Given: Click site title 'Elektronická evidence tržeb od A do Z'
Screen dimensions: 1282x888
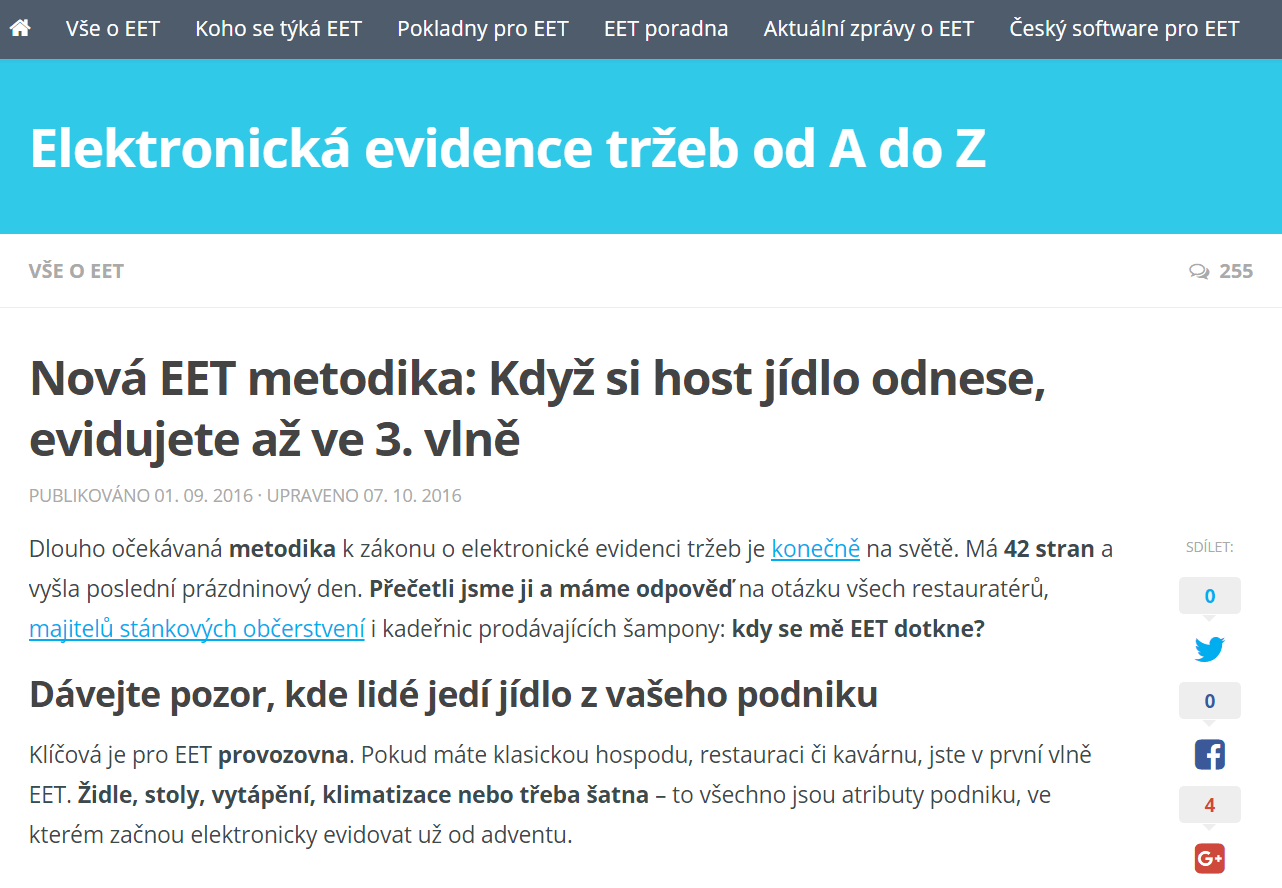Looking at the screenshot, I should 508,148.
